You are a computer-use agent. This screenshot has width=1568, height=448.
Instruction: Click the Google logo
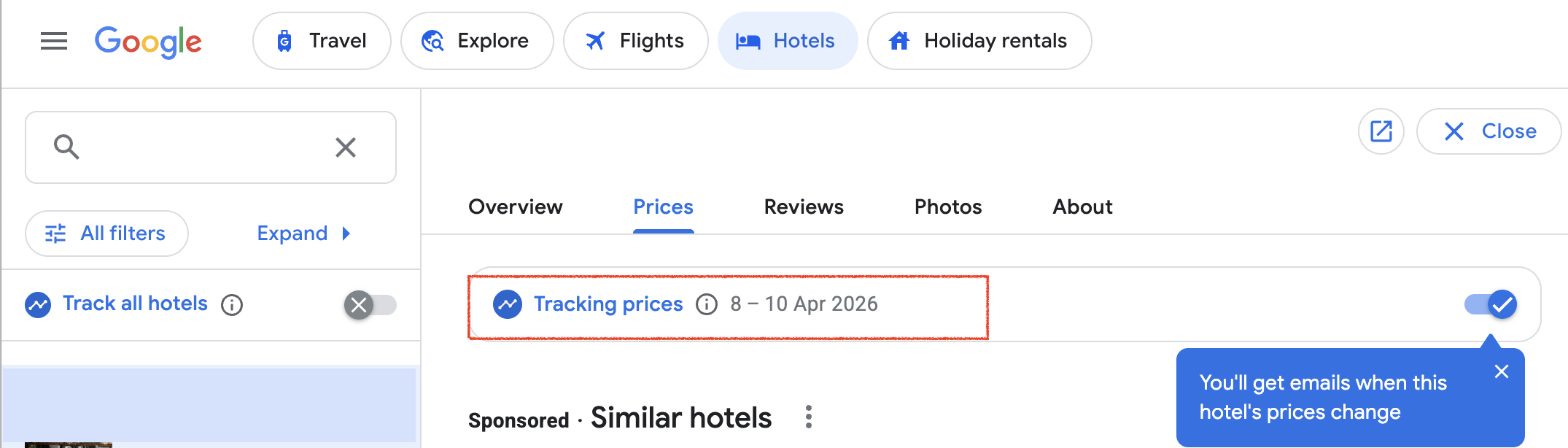tap(148, 42)
